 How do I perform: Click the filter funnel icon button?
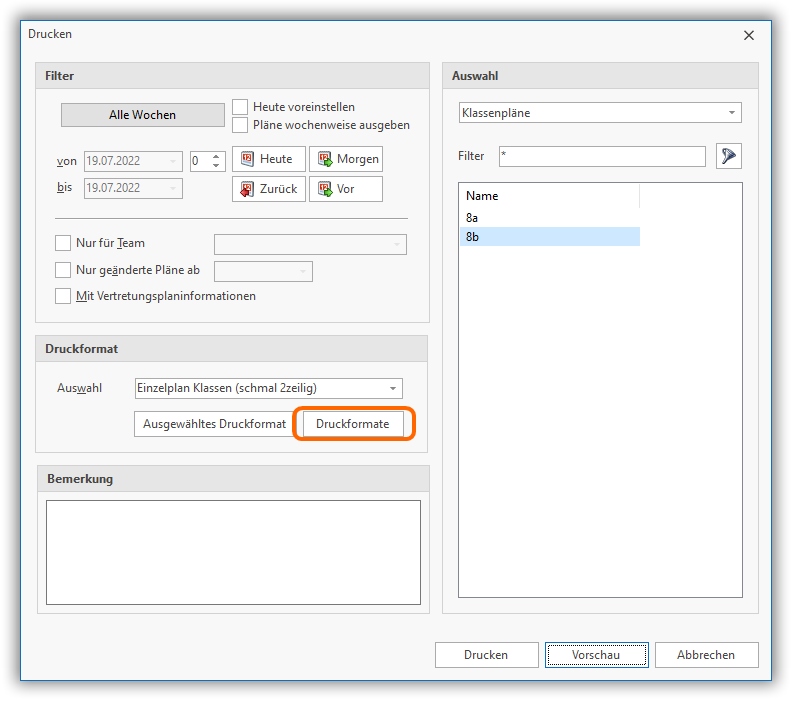(729, 156)
